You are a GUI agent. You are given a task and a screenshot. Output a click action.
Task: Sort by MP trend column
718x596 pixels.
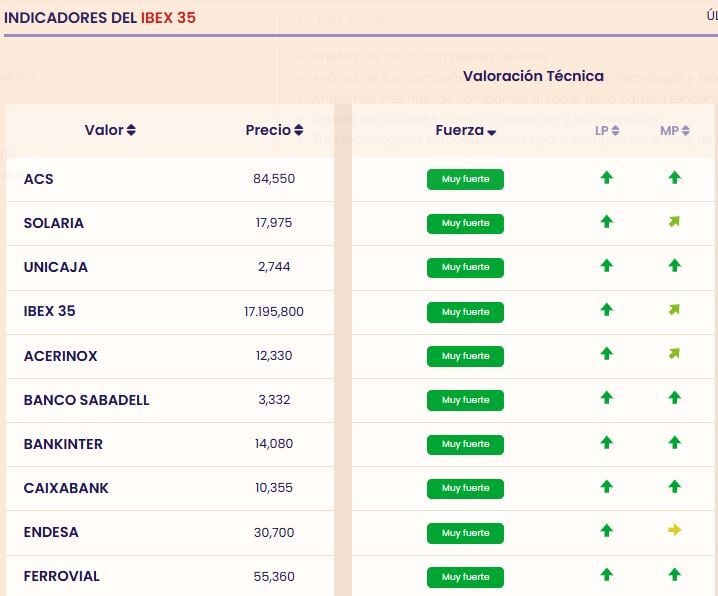pyautogui.click(x=675, y=130)
